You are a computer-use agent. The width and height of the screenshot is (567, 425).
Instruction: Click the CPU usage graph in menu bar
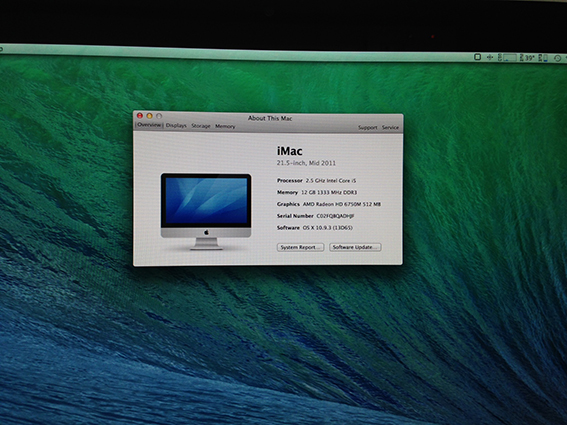click(506, 58)
